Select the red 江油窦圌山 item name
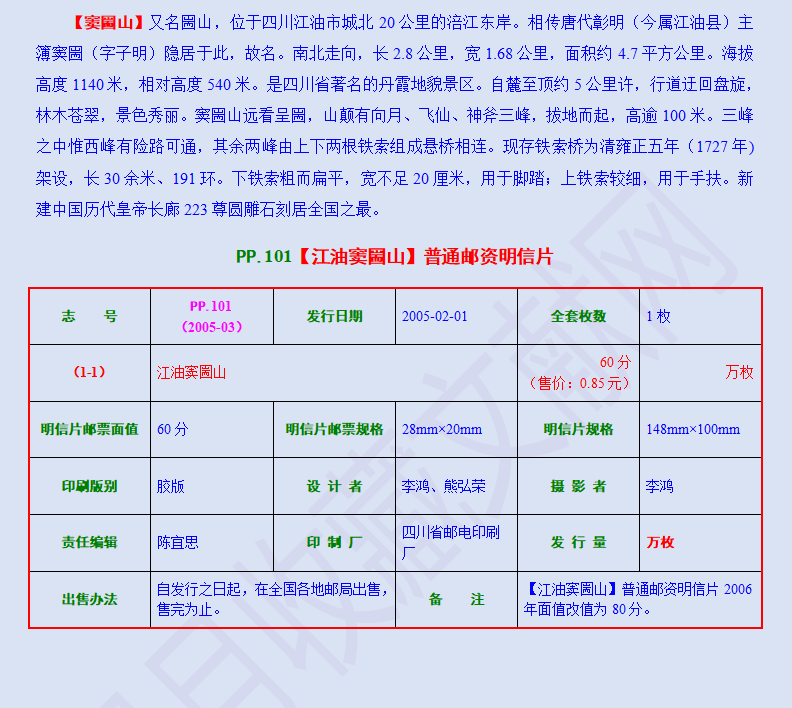Screen dimensions: 792x708 [x=191, y=373]
